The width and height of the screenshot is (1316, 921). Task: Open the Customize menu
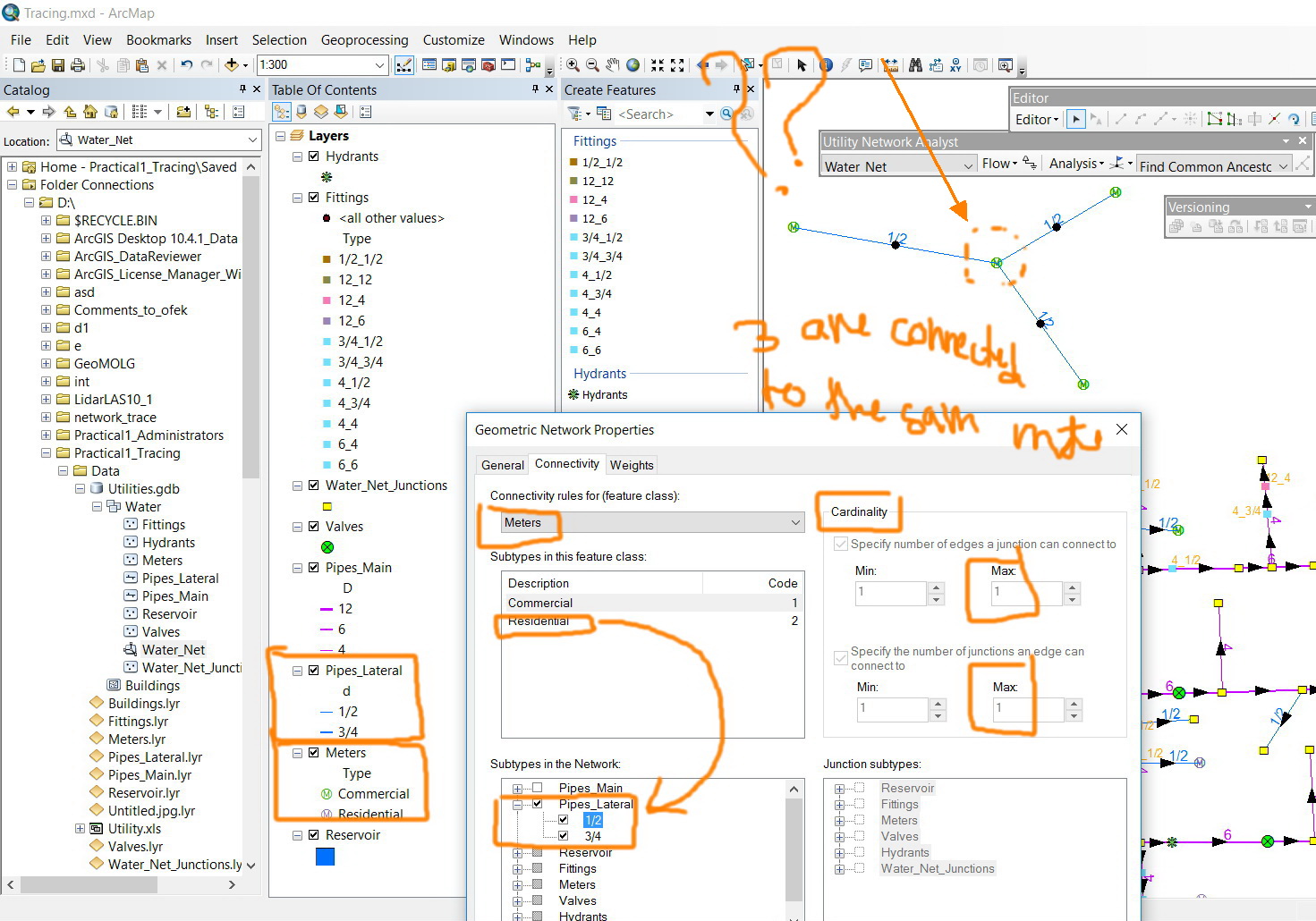[454, 40]
